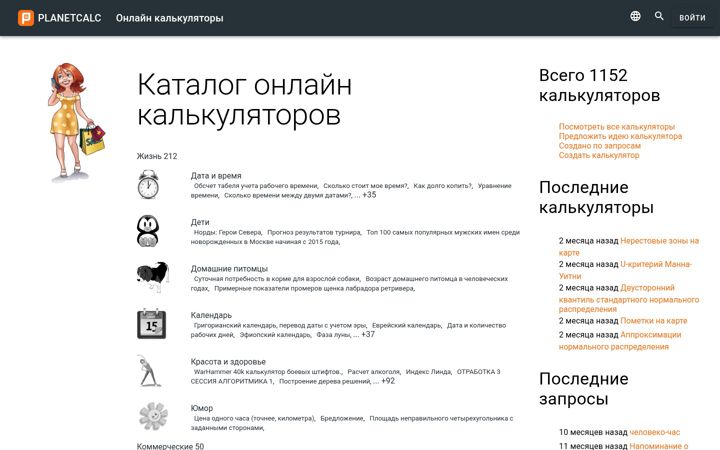Open Фаза луны calculator

pyautogui.click(x=334, y=335)
